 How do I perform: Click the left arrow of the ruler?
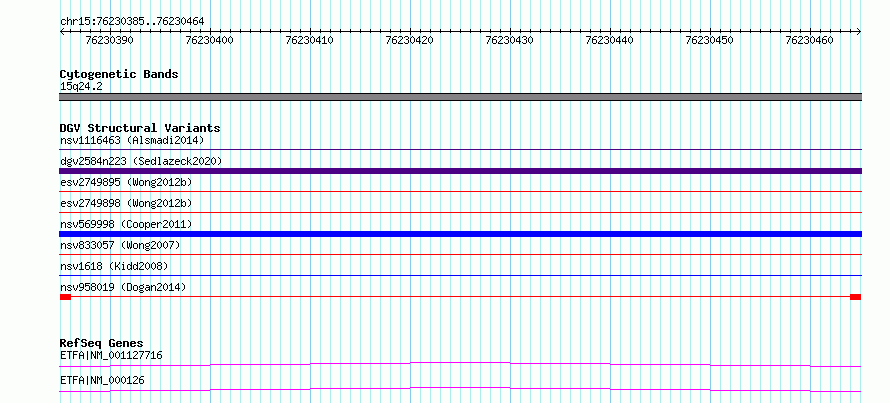[62, 32]
